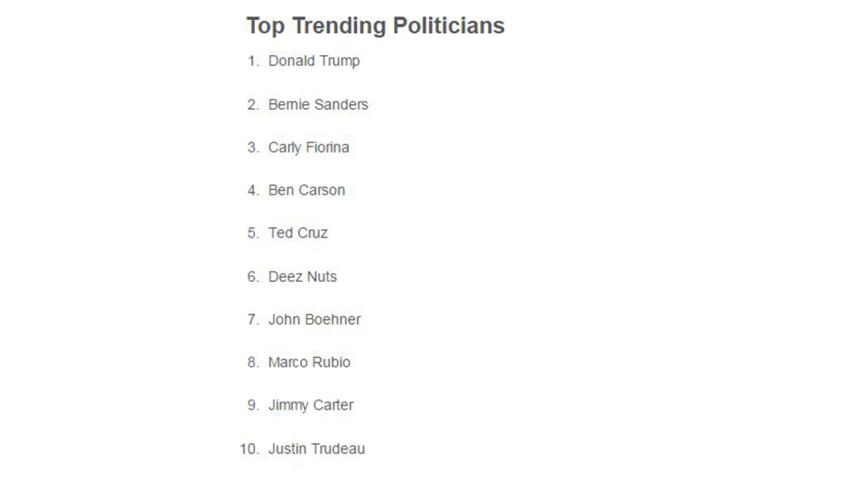Click the number 5 rank marker
The width and height of the screenshot is (857, 482).
[x=253, y=233]
